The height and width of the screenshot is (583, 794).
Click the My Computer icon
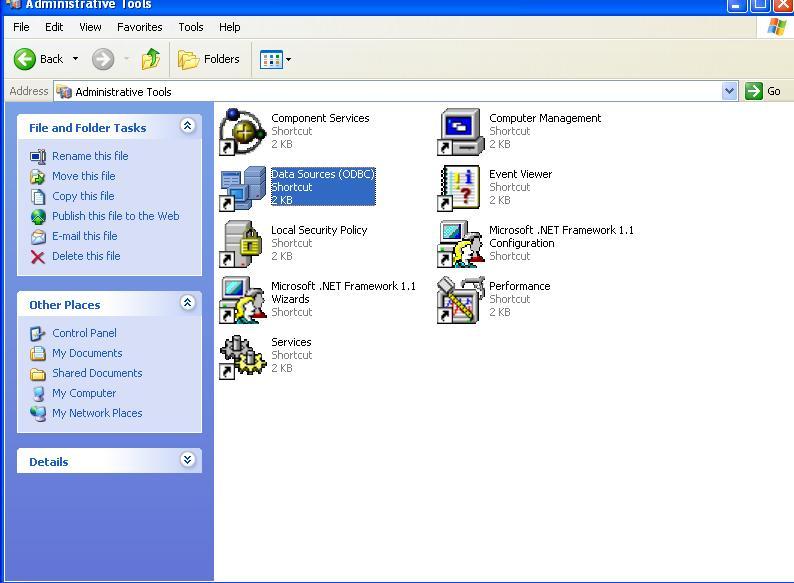(38, 394)
